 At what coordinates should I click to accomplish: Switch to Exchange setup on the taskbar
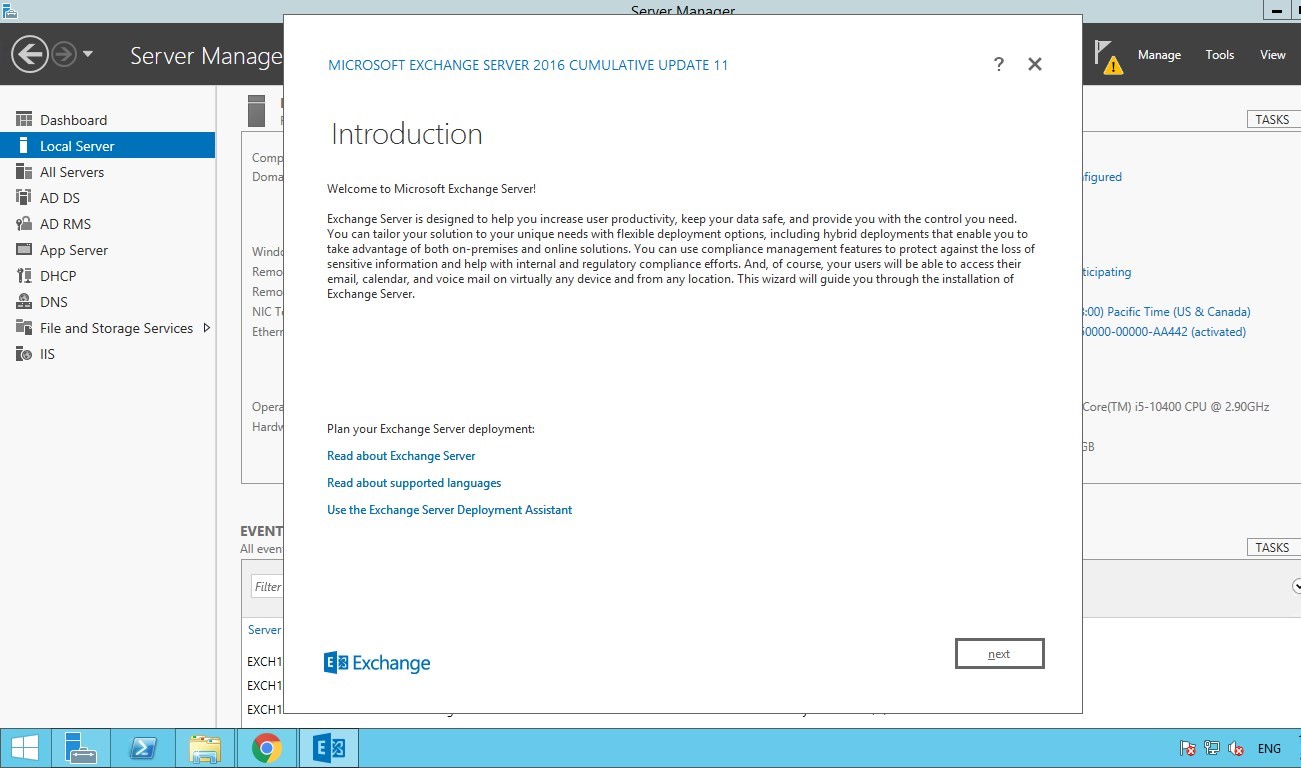point(329,748)
